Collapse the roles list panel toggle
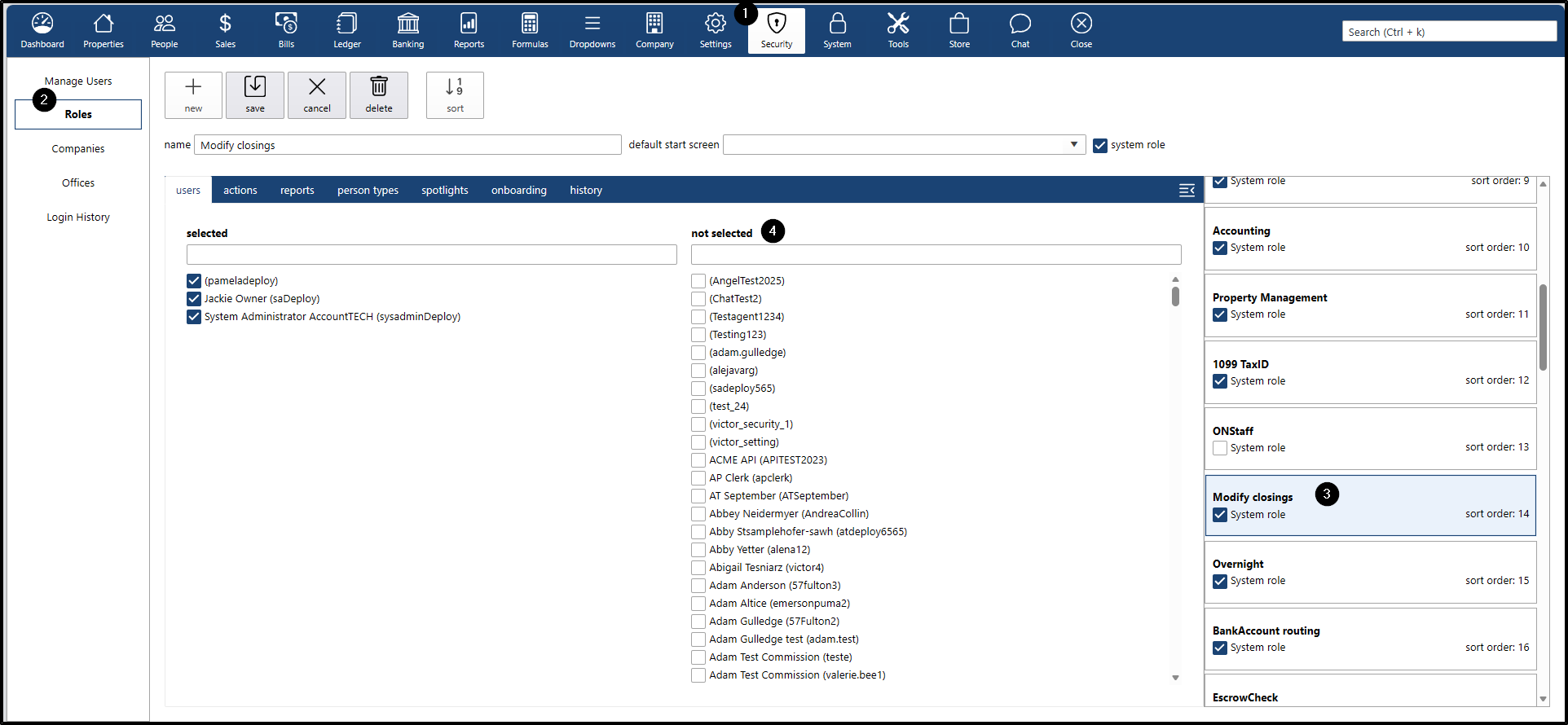This screenshot has width=1568, height=725. pyautogui.click(x=1187, y=190)
